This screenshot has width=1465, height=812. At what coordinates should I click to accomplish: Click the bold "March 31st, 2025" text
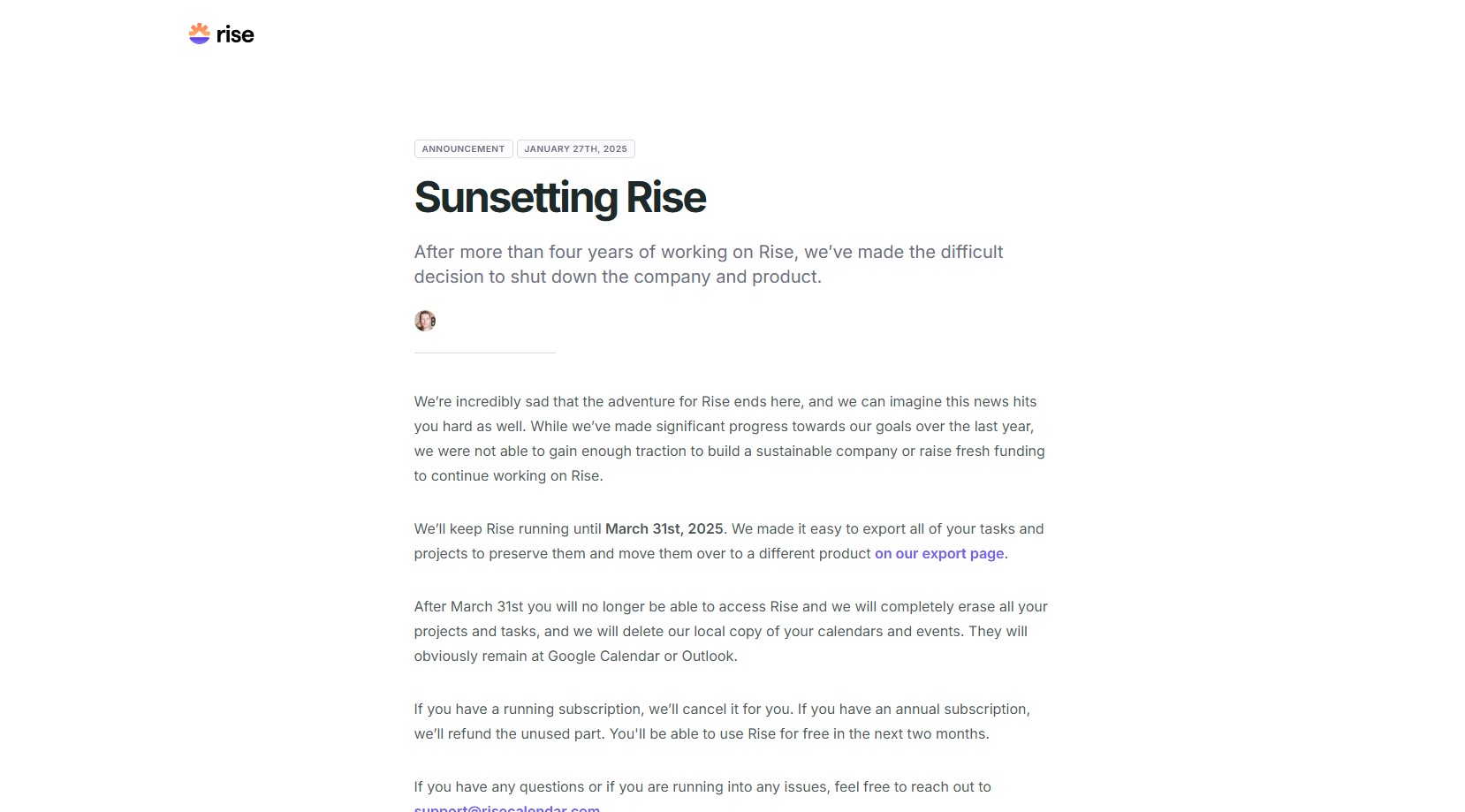[664, 529]
